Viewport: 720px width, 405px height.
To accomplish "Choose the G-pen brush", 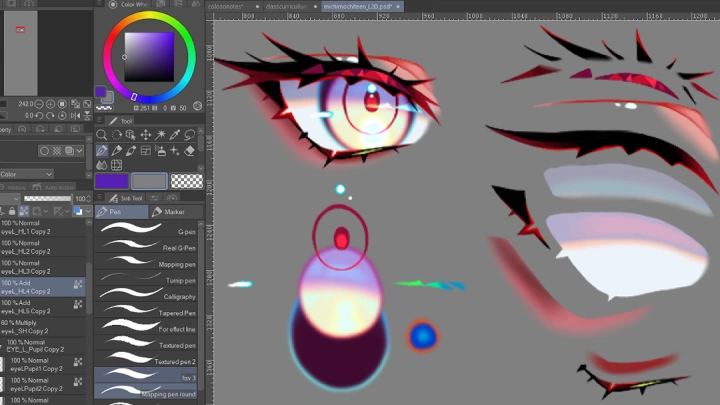I will click(146, 229).
